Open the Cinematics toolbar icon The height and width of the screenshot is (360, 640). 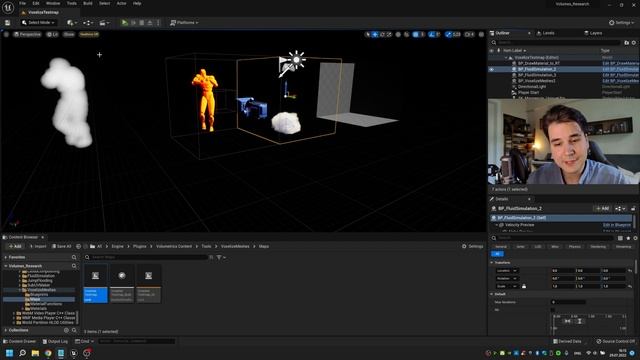click(104, 23)
